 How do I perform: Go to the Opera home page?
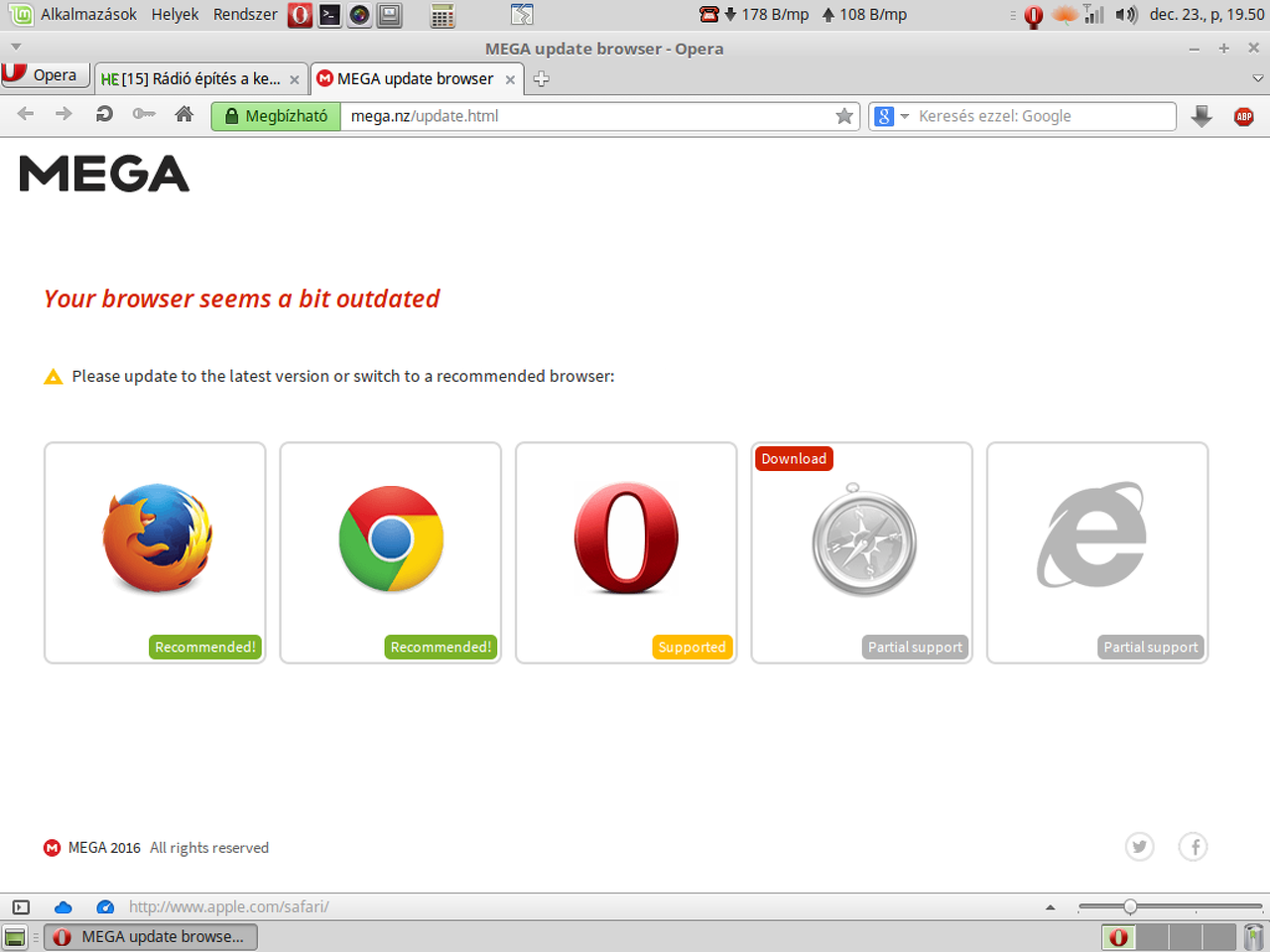pyautogui.click(x=184, y=115)
